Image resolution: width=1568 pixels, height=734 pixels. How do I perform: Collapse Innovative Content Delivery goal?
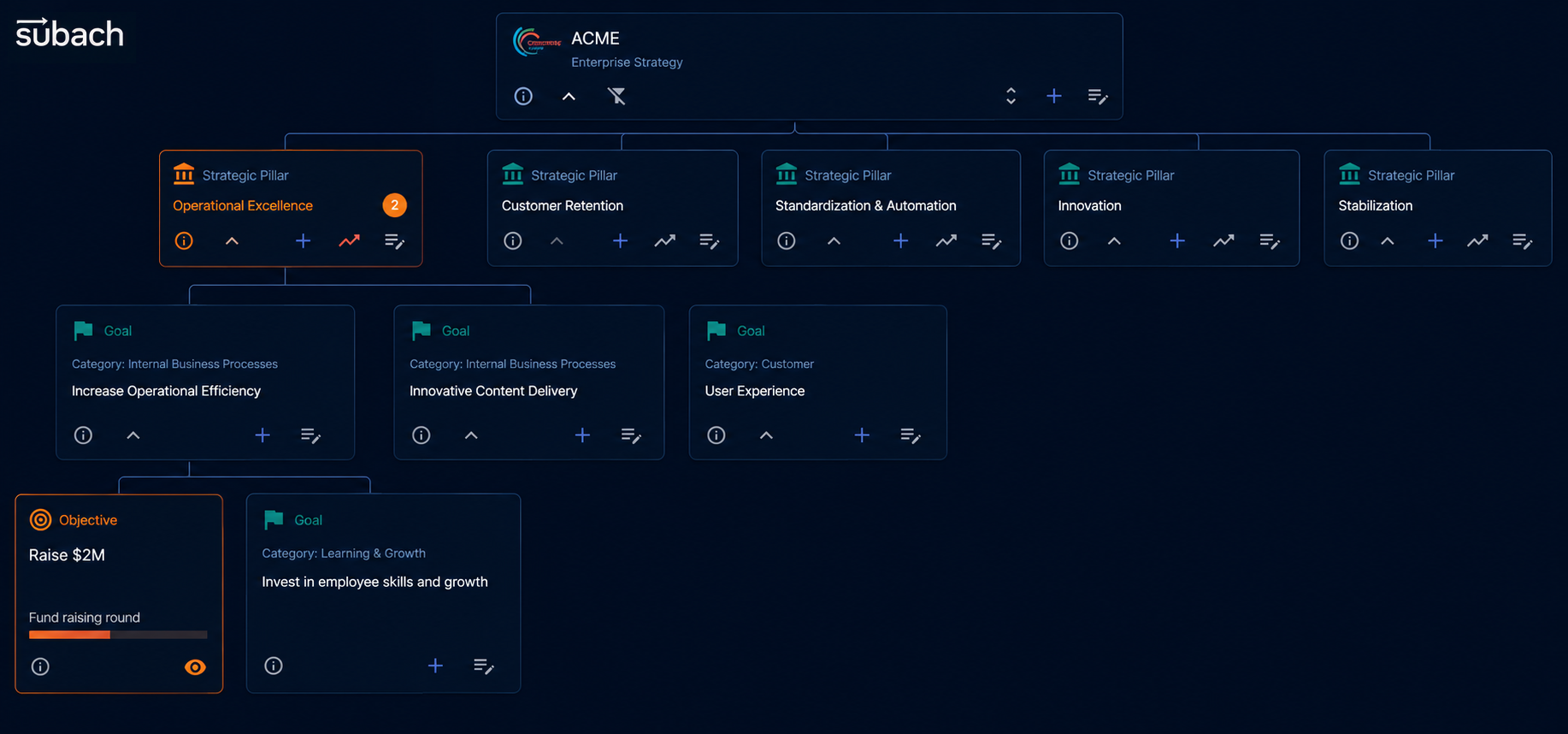click(471, 435)
